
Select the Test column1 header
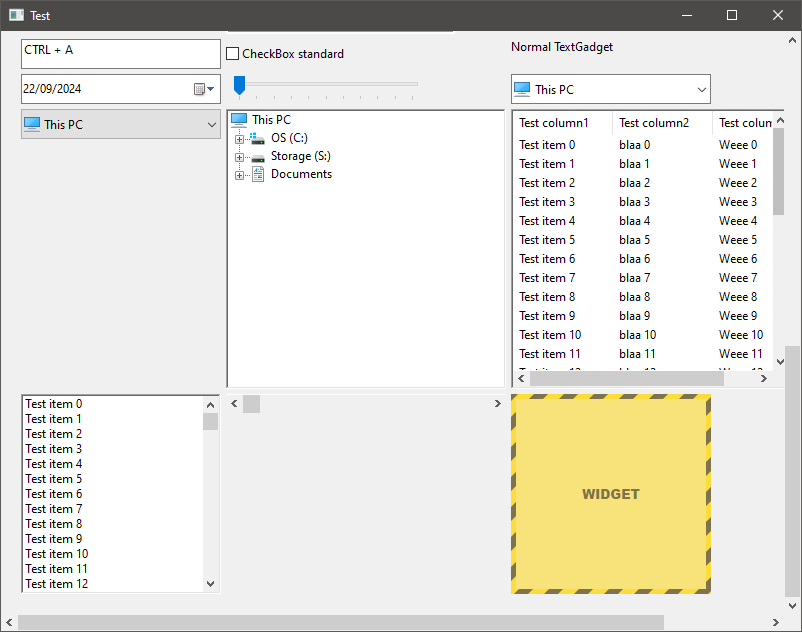tap(562, 123)
